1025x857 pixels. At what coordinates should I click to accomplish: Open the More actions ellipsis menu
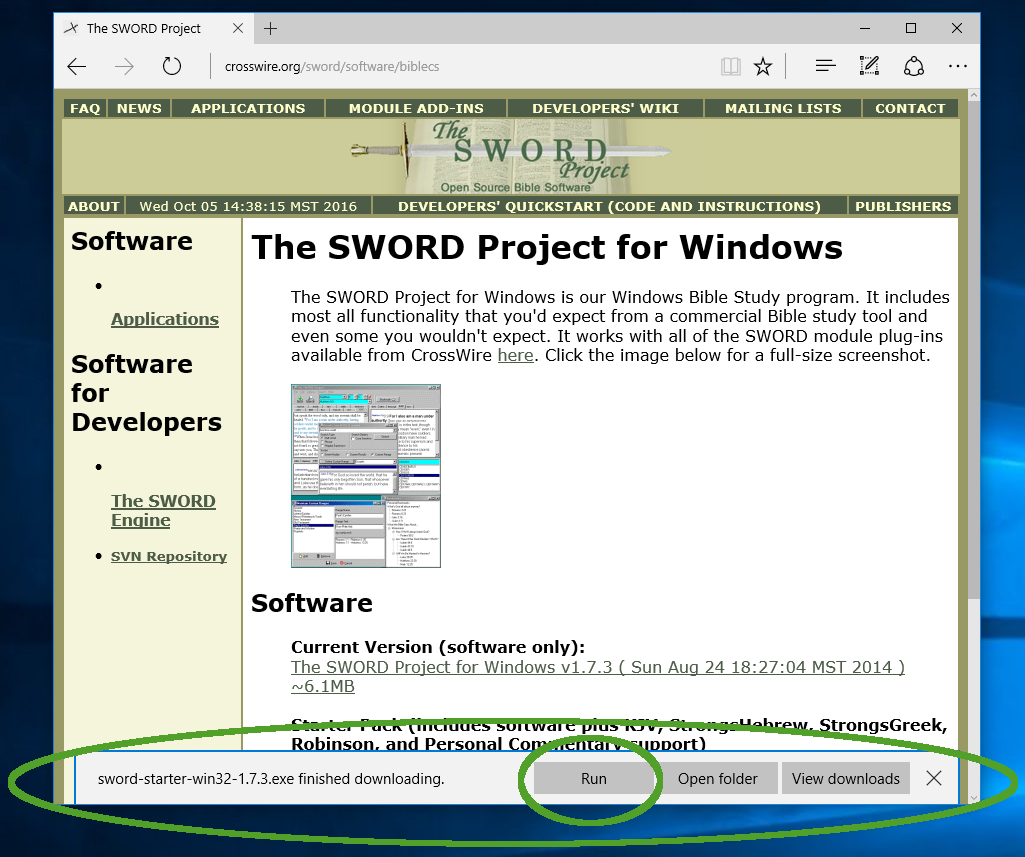tap(957, 67)
